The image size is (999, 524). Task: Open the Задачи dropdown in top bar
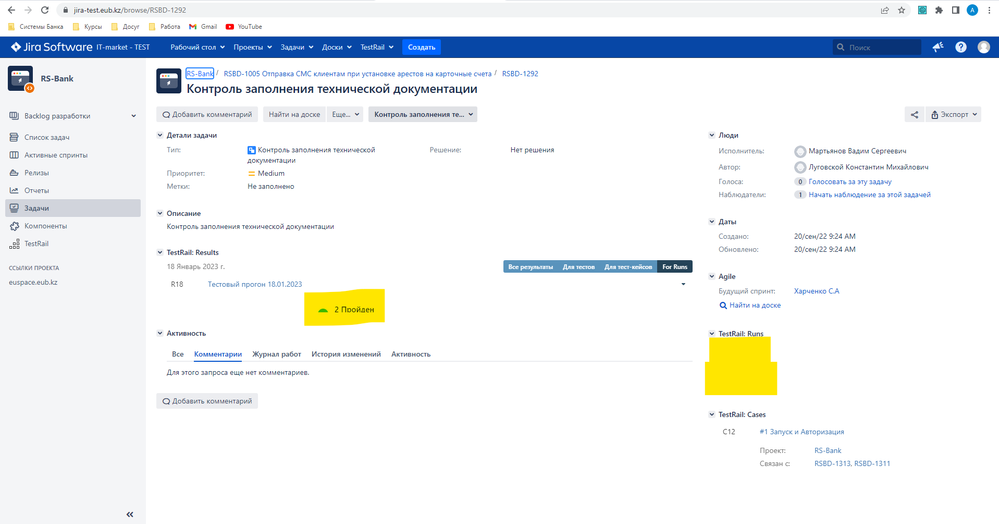(x=297, y=47)
